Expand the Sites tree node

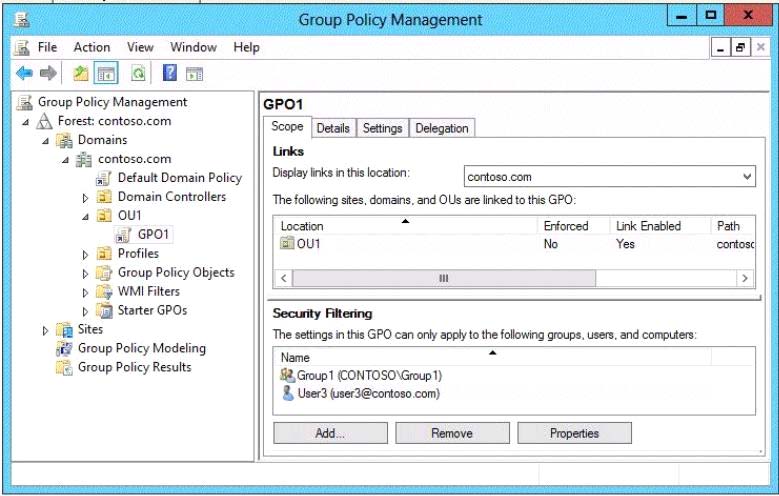point(45,330)
